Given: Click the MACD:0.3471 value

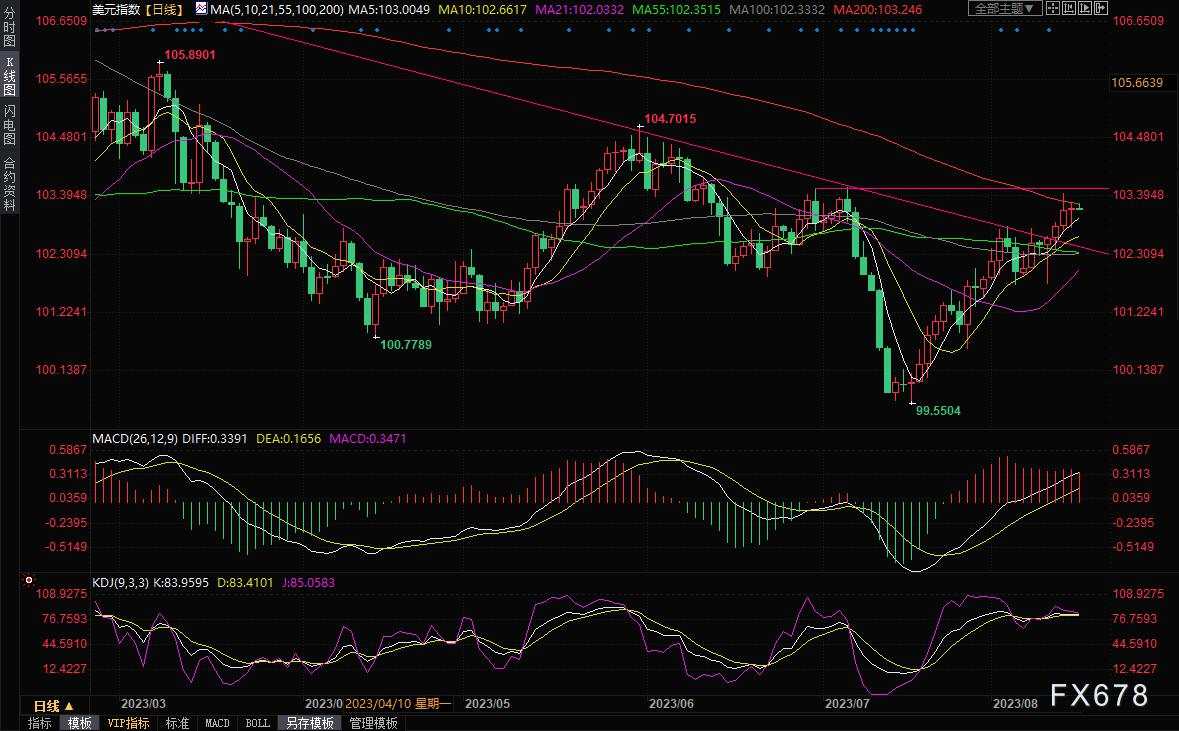Looking at the screenshot, I should [x=368, y=438].
